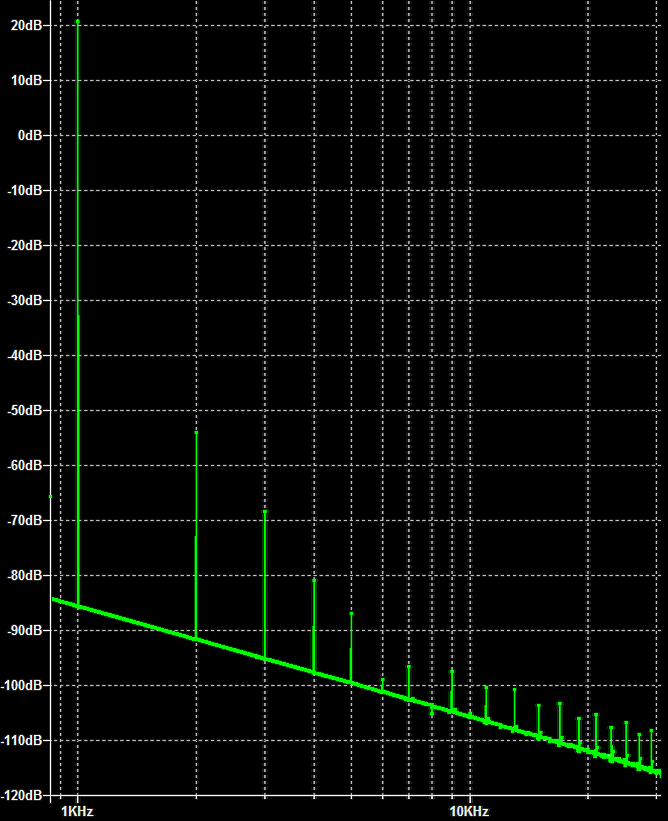Click the fifth harmonic peak tip near -87dB

coord(351,613)
